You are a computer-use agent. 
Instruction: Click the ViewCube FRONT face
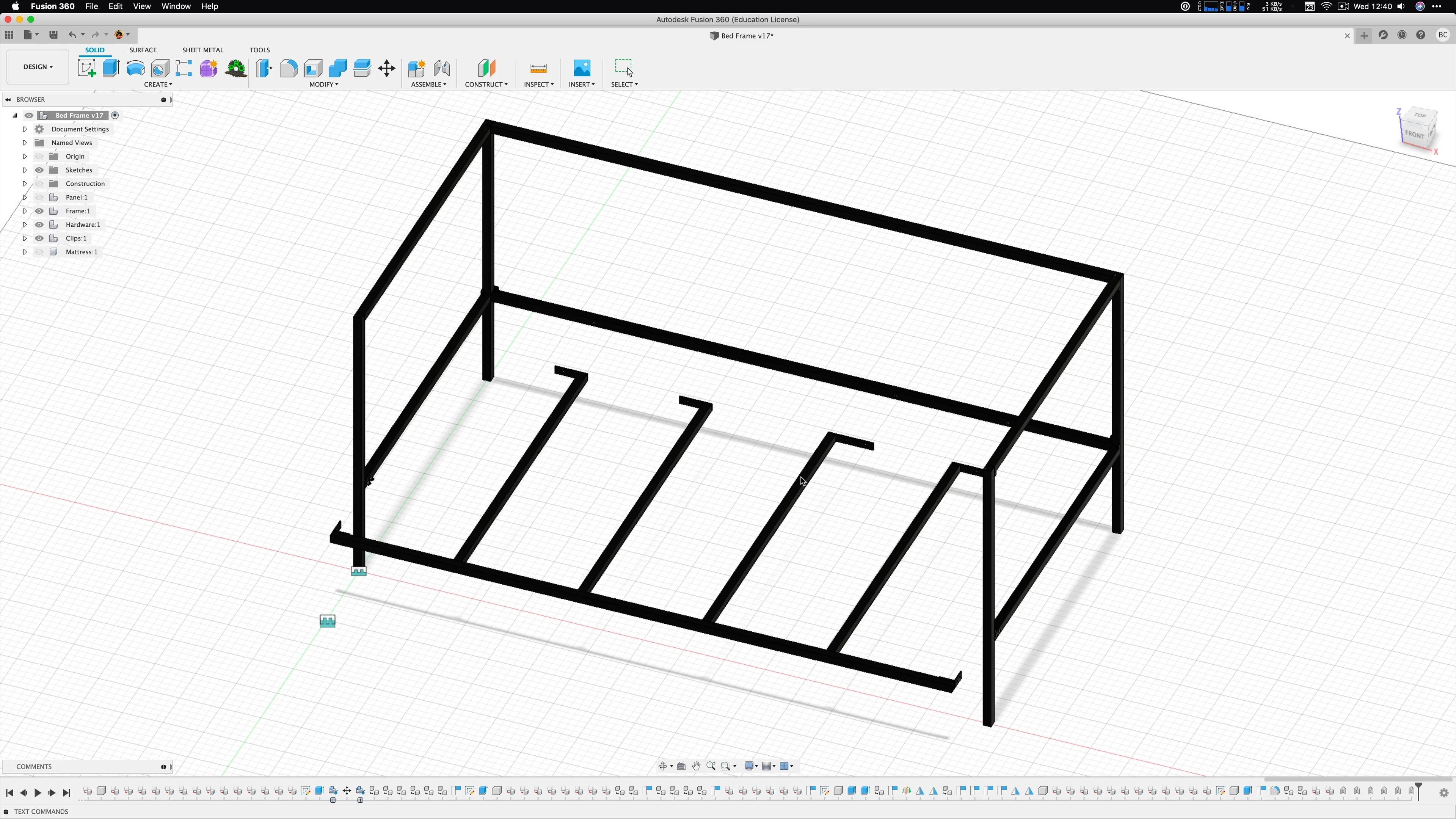(1414, 135)
